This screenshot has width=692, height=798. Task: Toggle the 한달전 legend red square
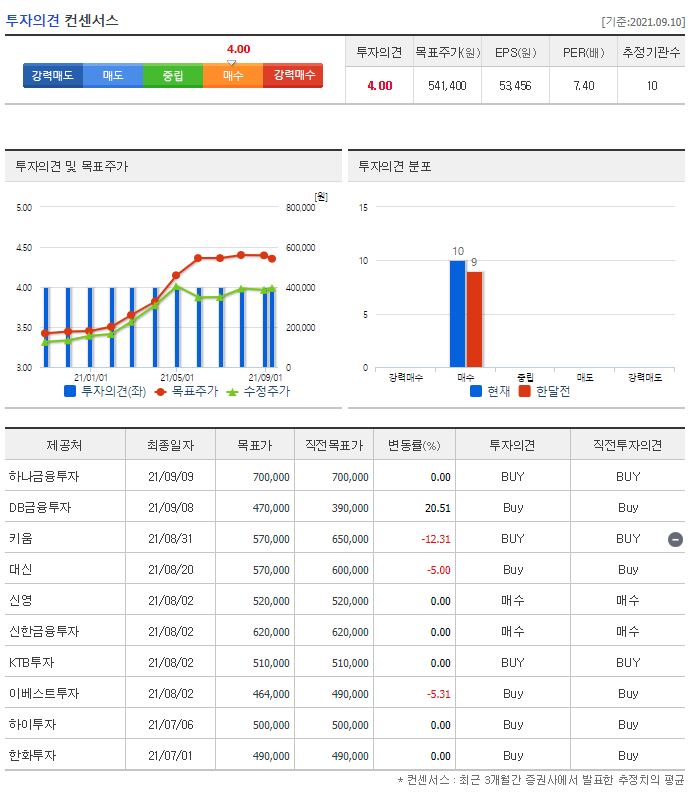[525, 391]
